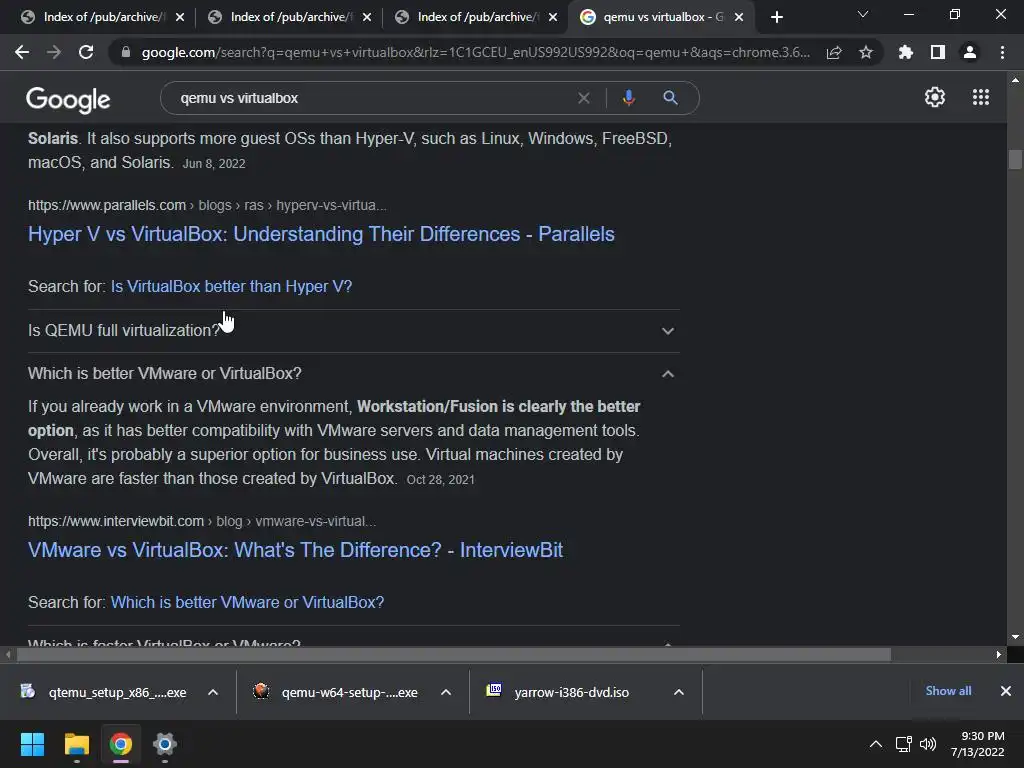Clear the Google search box text
The height and width of the screenshot is (768, 1024).
584,98
